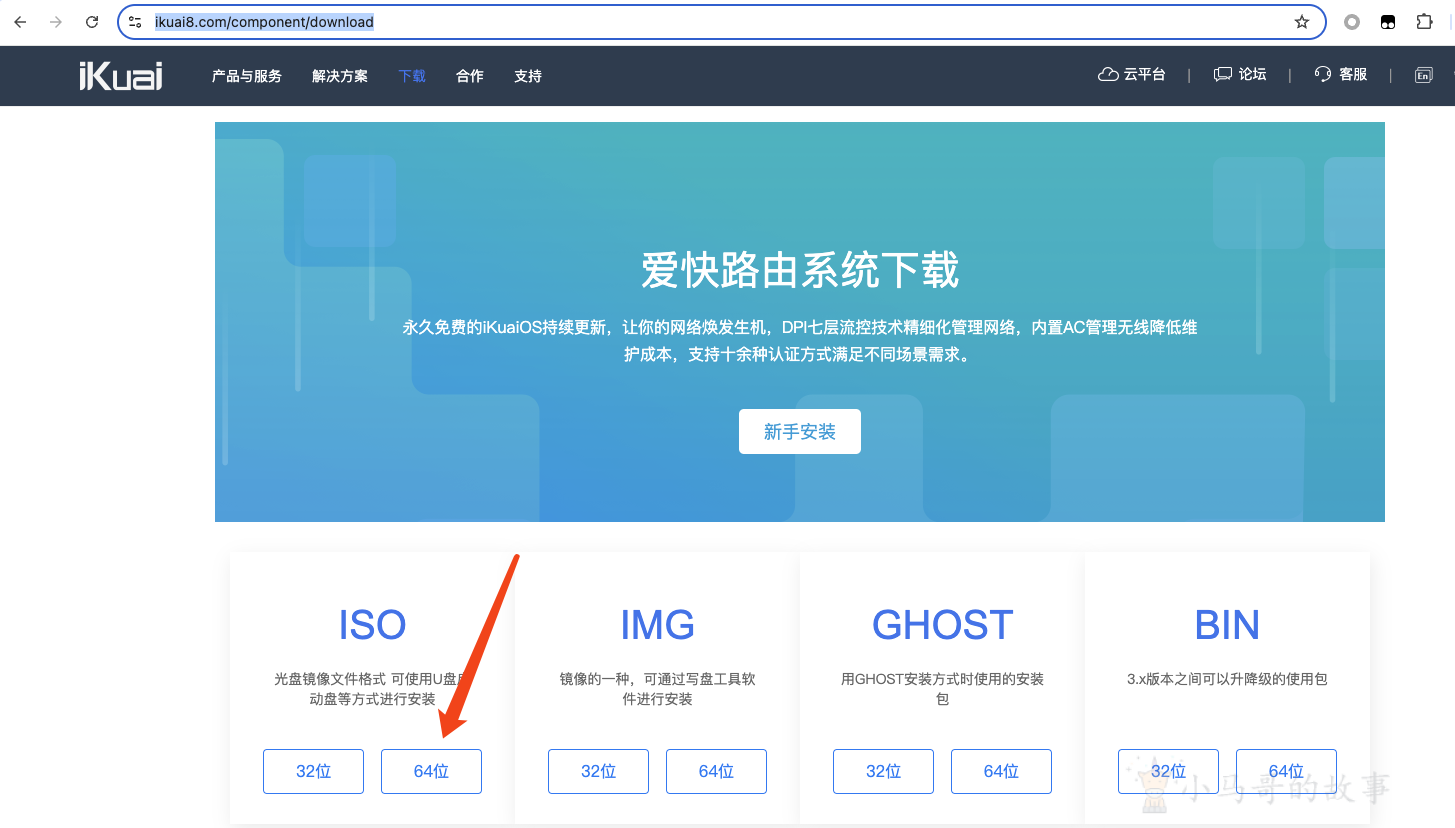
Task: Download the BIN 64位 version
Action: [1286, 771]
